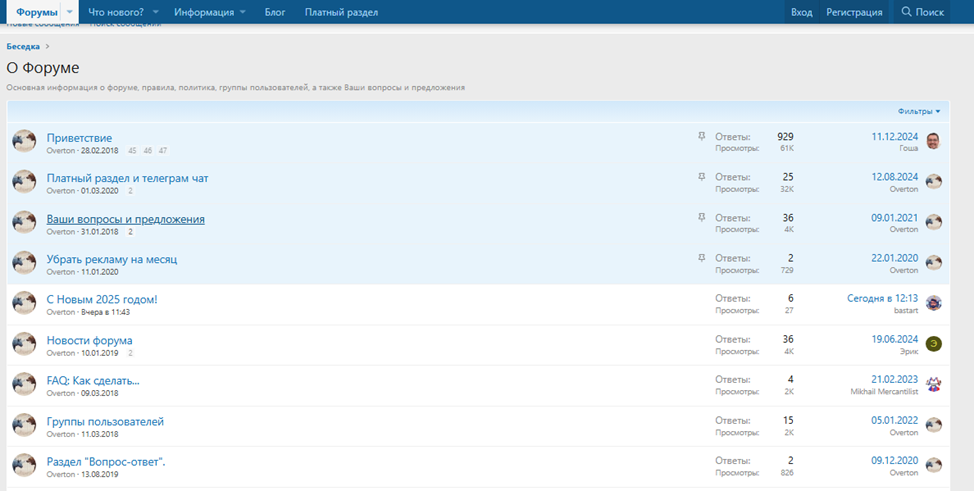Image resolution: width=974 pixels, height=491 pixels.
Task: Click the Беседка breadcrumb link
Action: click(x=23, y=46)
